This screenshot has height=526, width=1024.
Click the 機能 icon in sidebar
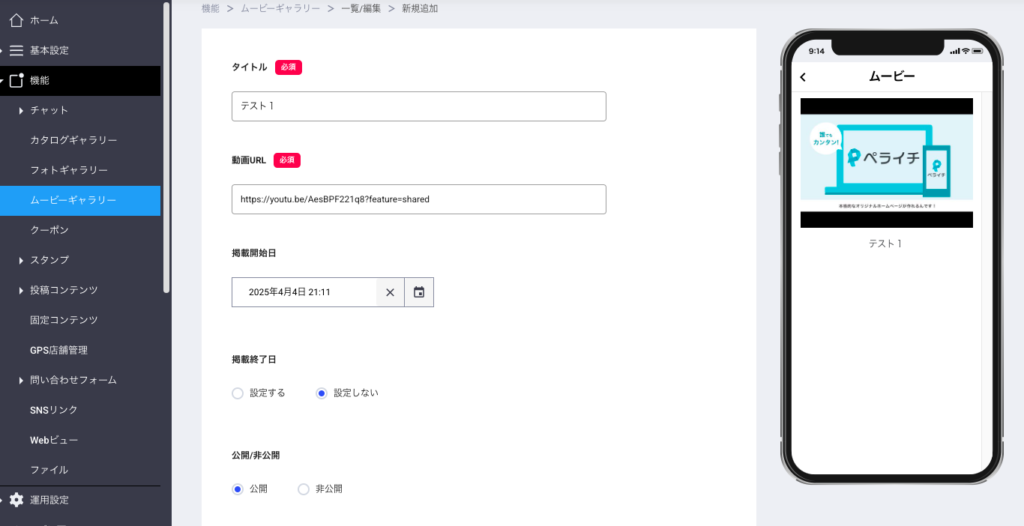tap(16, 80)
